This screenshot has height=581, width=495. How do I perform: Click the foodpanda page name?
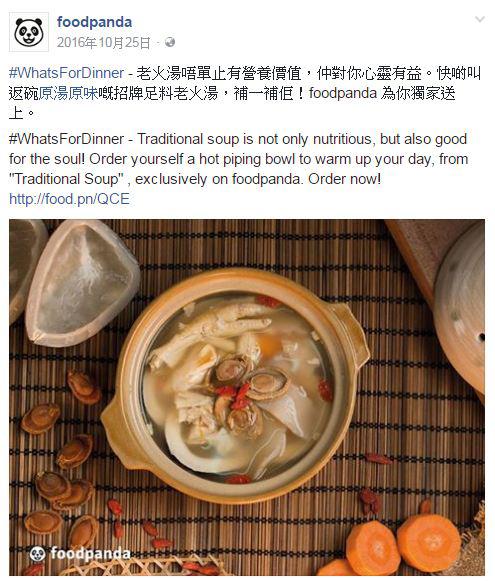click(x=94, y=22)
